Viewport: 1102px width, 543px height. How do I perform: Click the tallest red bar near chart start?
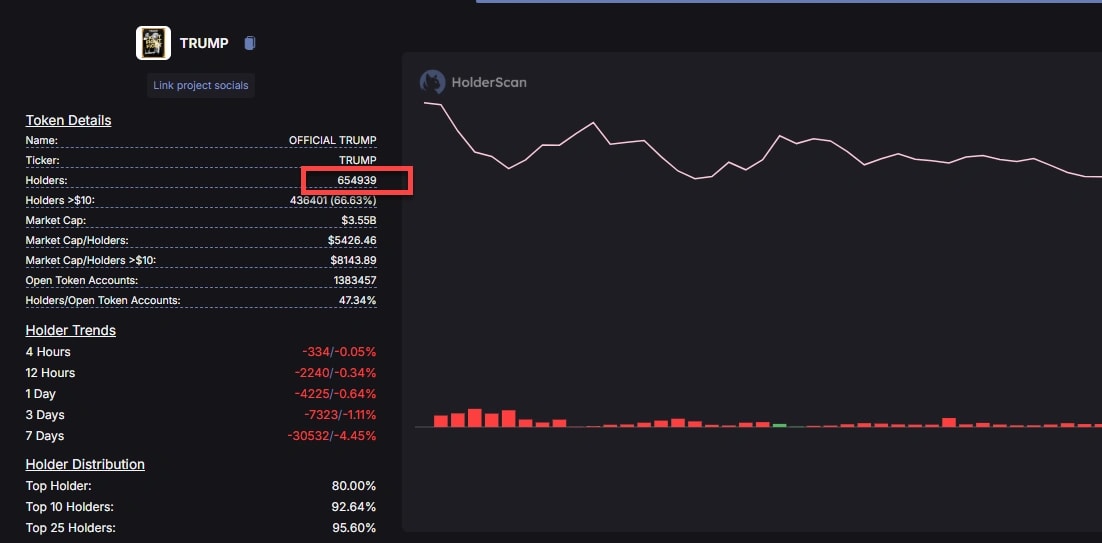click(474, 418)
